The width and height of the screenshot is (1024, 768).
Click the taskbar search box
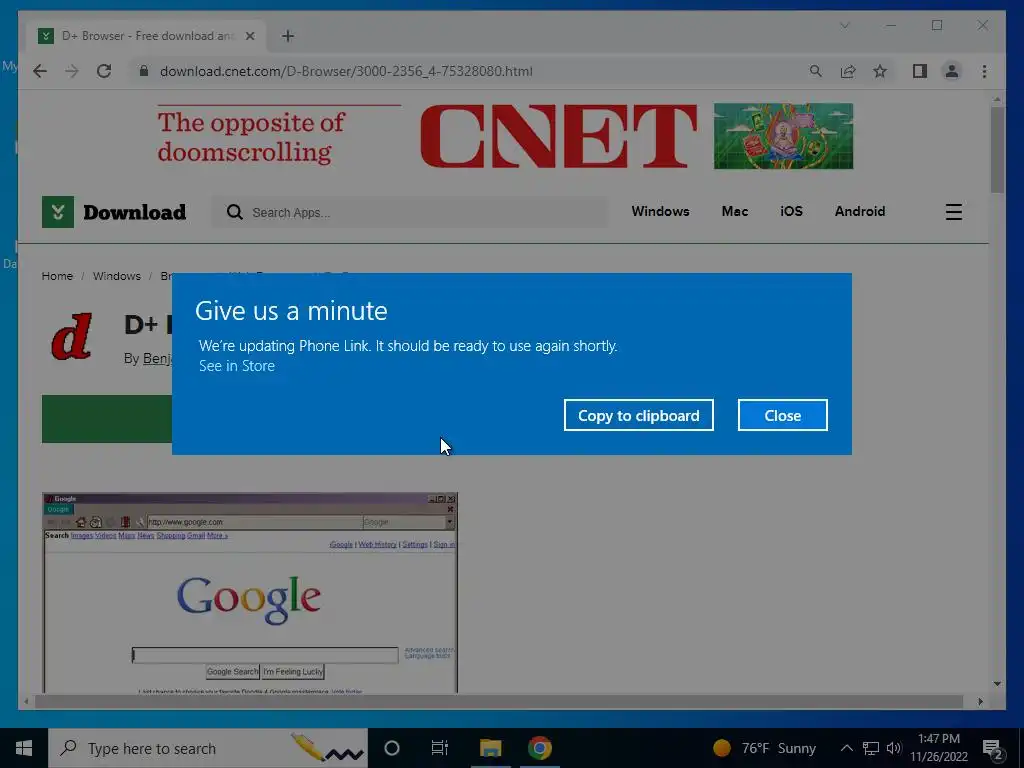coord(208,748)
